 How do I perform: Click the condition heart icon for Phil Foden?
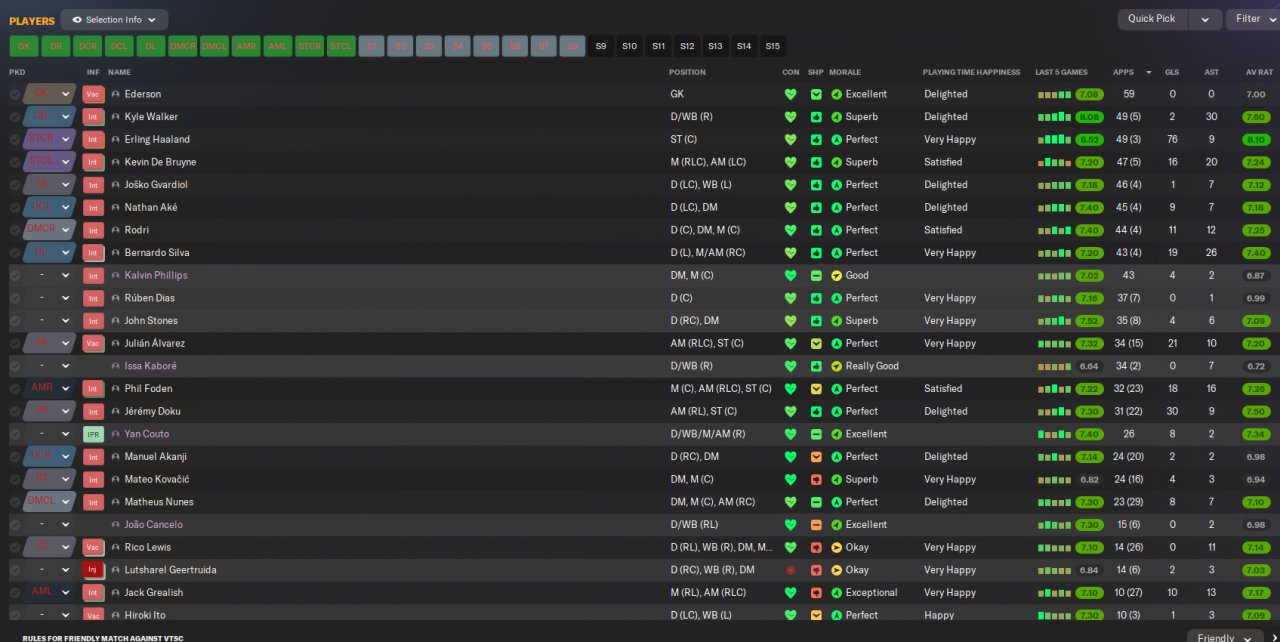click(x=791, y=389)
